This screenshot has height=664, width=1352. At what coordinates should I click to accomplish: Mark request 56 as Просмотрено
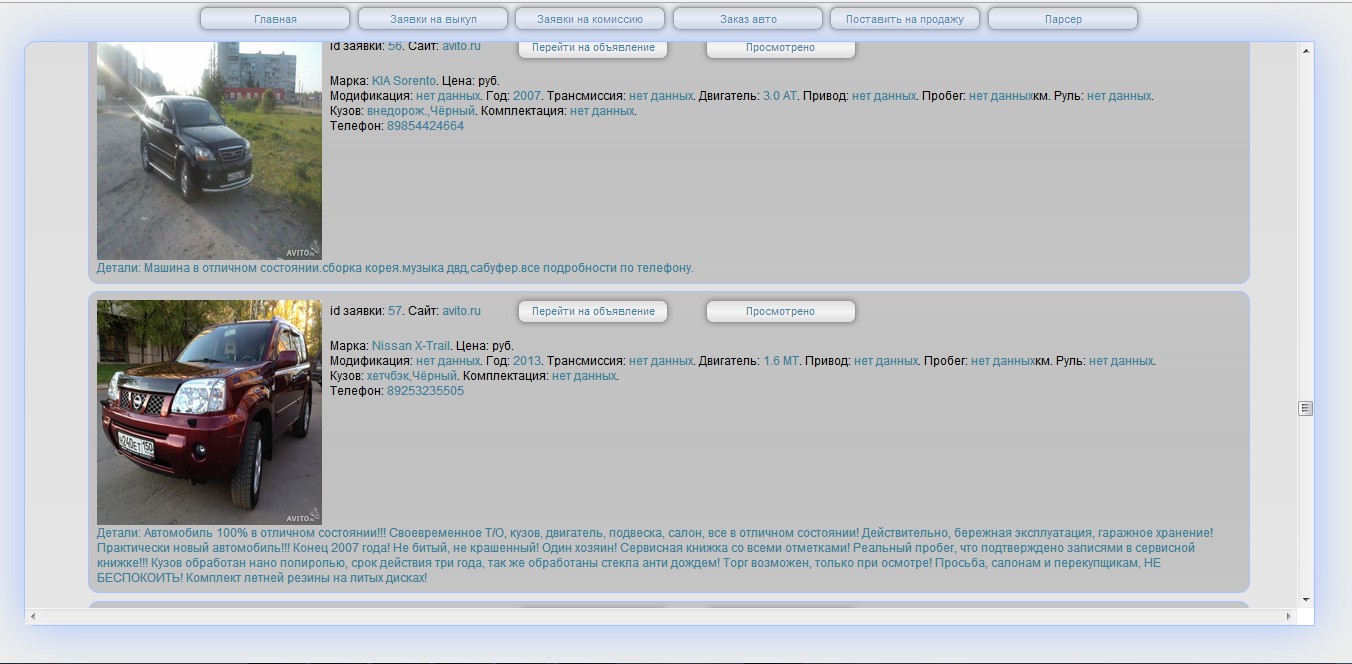[x=781, y=48]
